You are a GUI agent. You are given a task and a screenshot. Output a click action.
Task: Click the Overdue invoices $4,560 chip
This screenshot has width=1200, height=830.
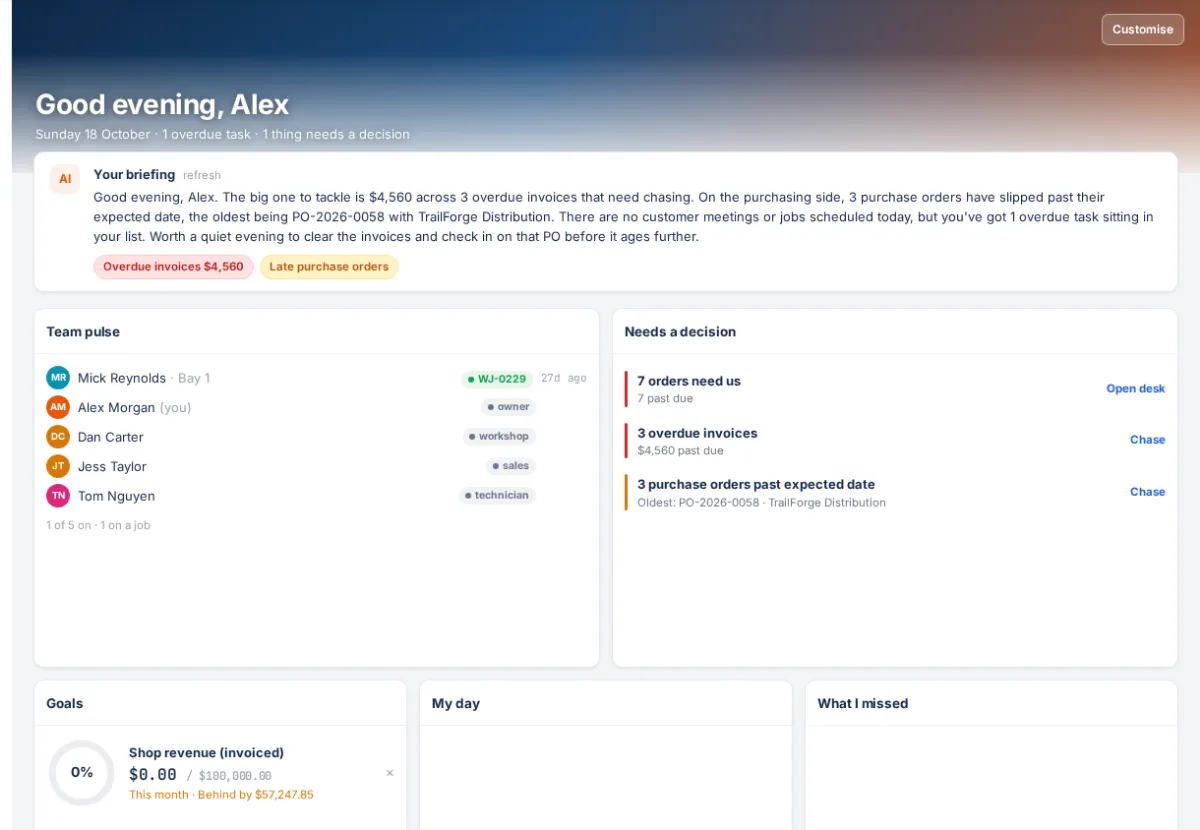pyautogui.click(x=173, y=267)
